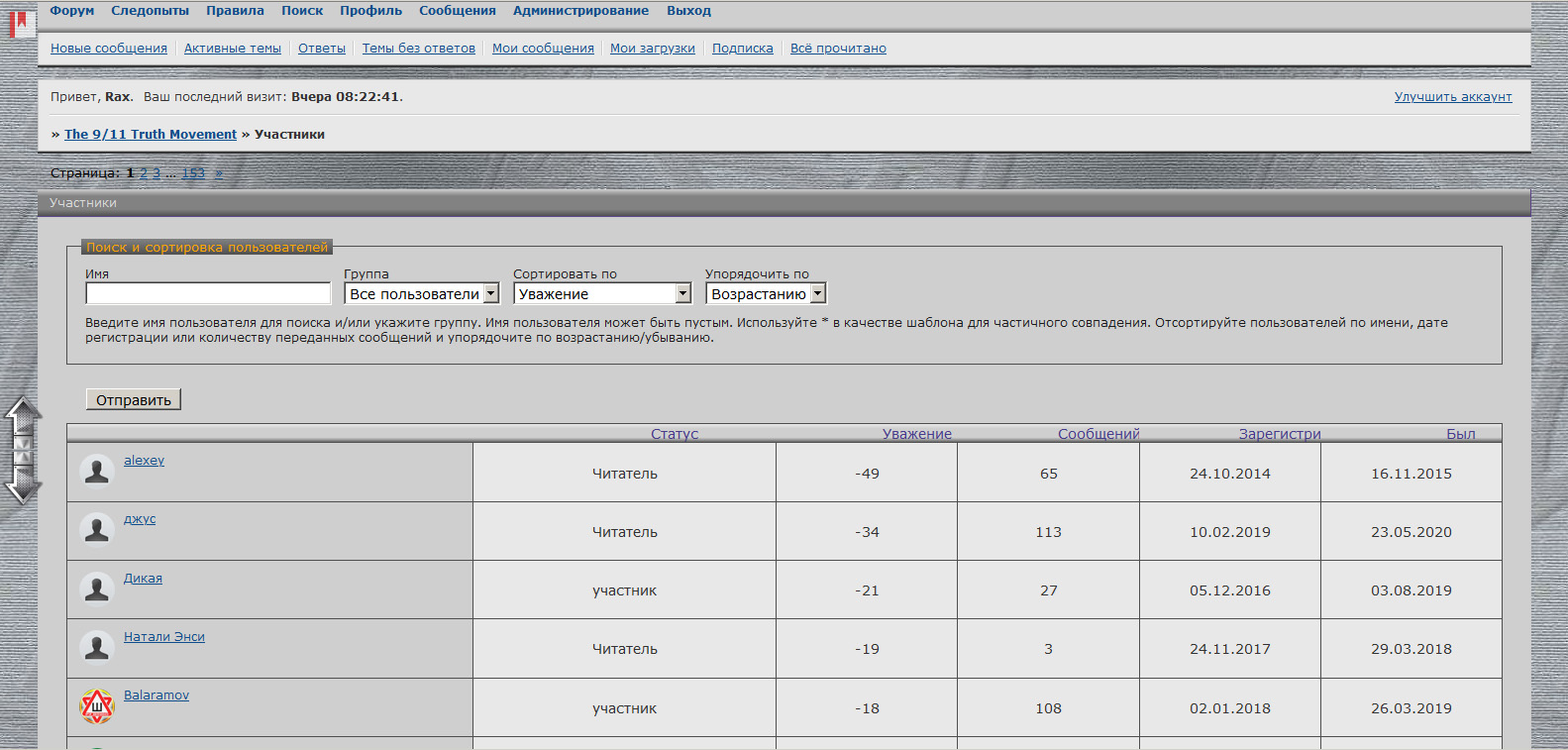The image size is (1568, 750).
Task: Click registration date 05.12.2016
Action: click(x=1230, y=590)
